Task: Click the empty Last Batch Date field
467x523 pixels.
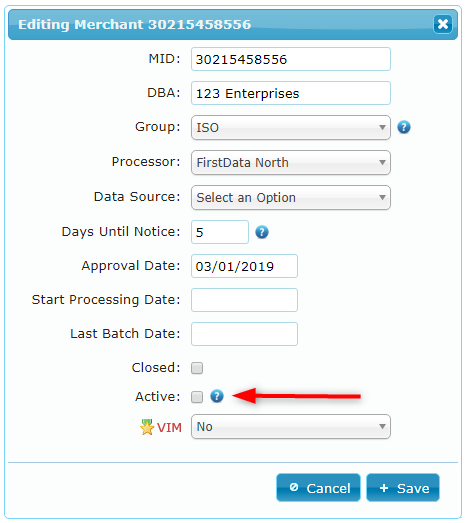Action: (x=244, y=334)
